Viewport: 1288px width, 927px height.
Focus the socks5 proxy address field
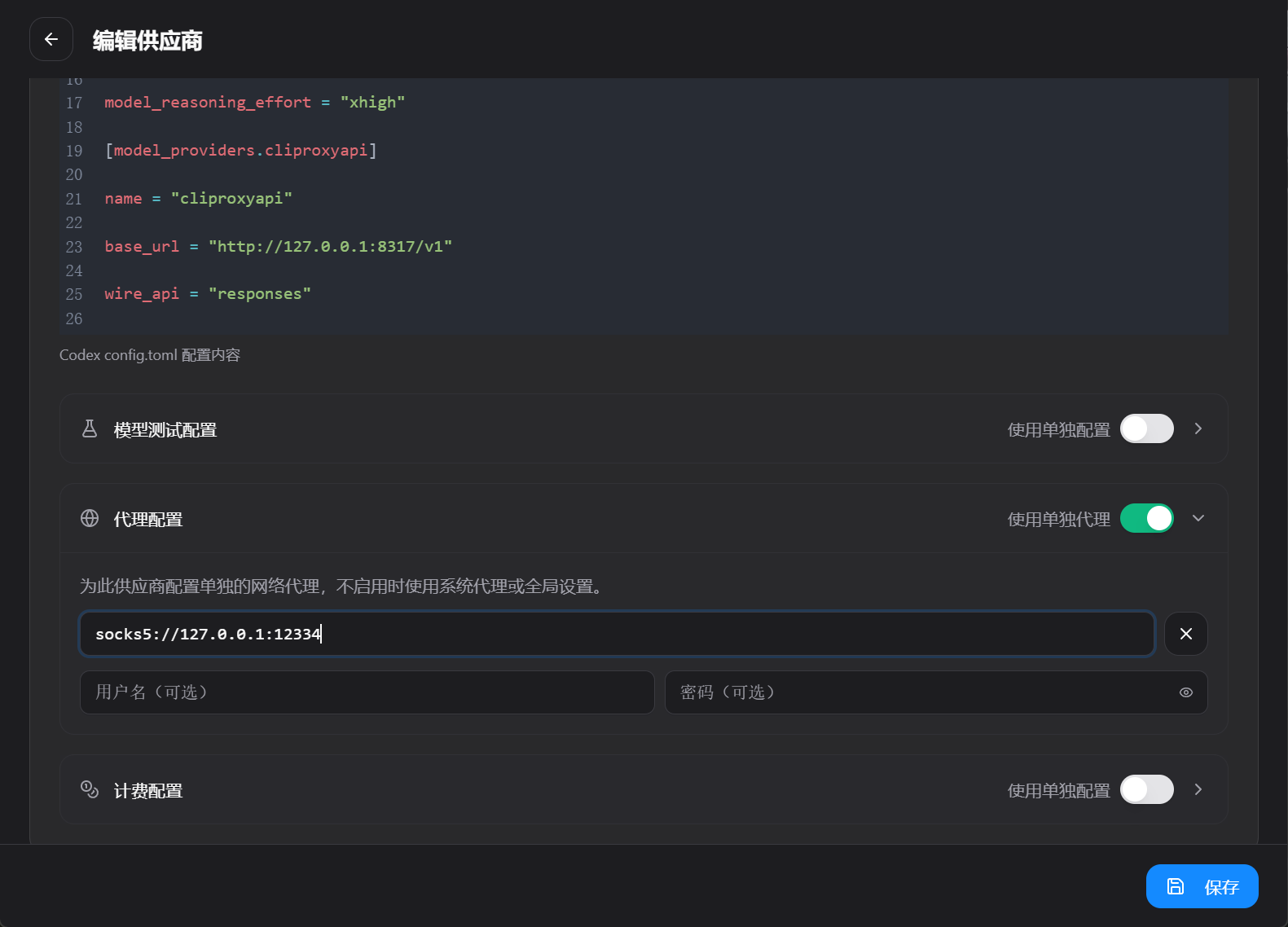click(617, 634)
